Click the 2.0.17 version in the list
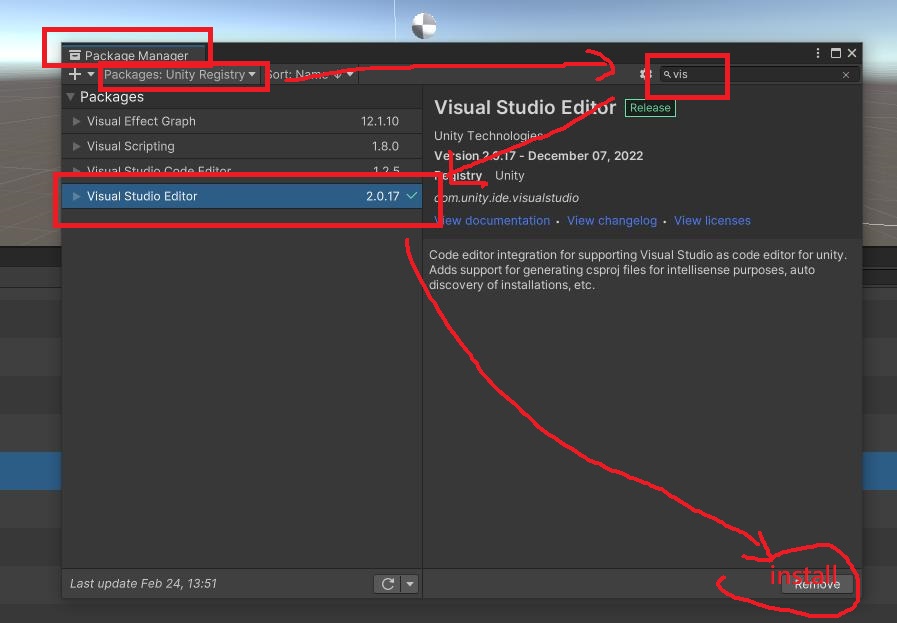897x623 pixels. [x=383, y=196]
